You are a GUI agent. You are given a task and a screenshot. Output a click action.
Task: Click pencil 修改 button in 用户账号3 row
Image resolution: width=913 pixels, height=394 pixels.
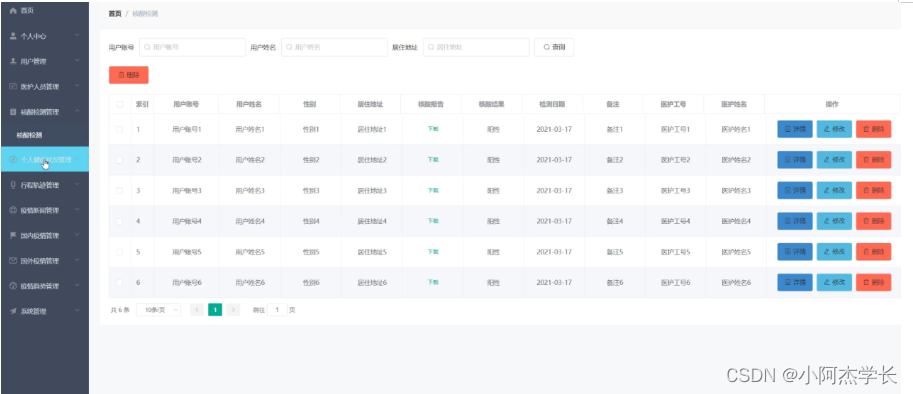tap(834, 190)
